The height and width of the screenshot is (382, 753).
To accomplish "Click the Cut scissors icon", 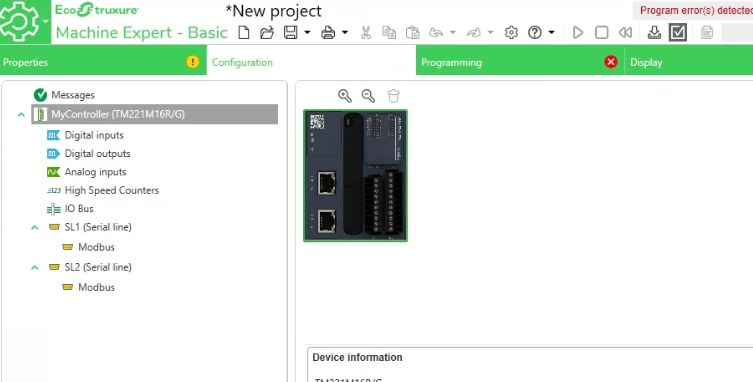I will [x=365, y=33].
